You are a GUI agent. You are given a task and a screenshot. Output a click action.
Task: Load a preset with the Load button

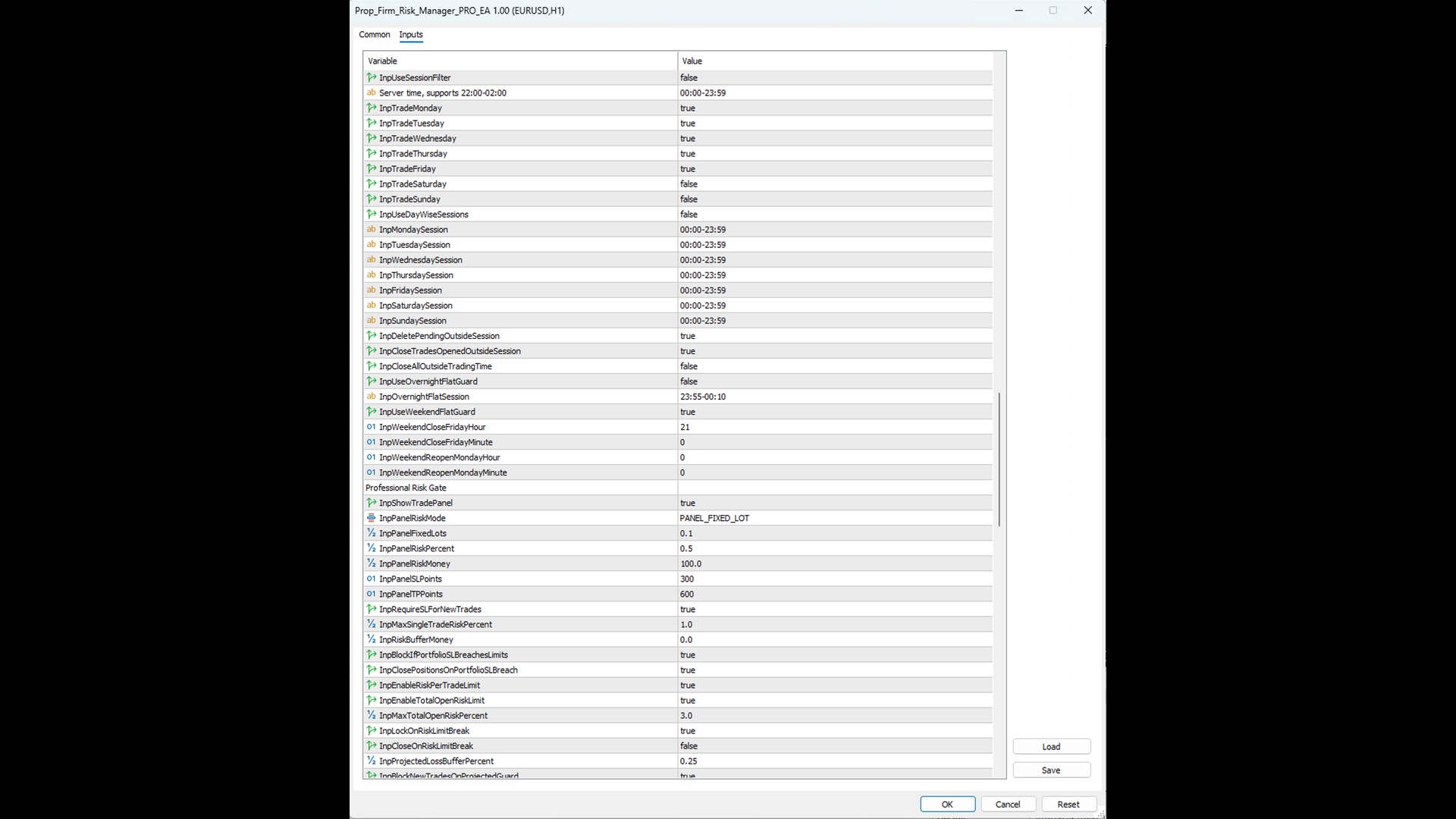[1051, 746]
